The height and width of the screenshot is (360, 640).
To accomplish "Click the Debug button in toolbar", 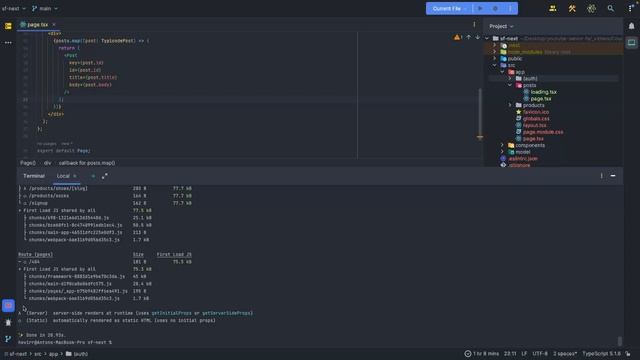I will (495, 9).
